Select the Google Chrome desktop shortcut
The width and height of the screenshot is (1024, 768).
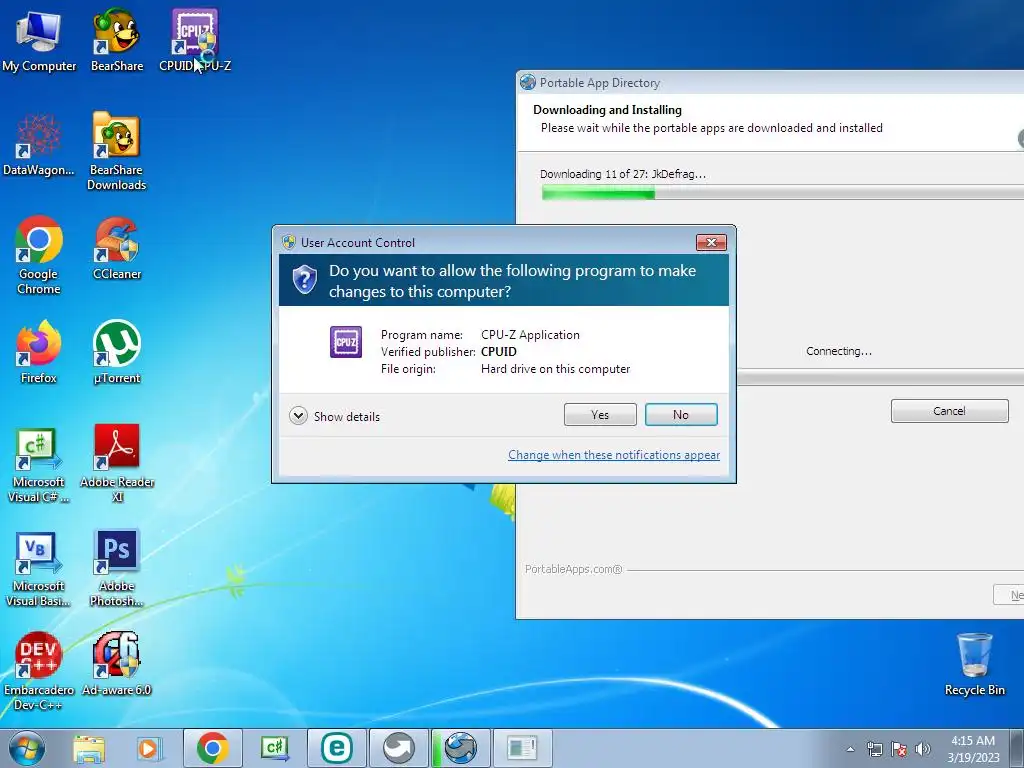39,255
